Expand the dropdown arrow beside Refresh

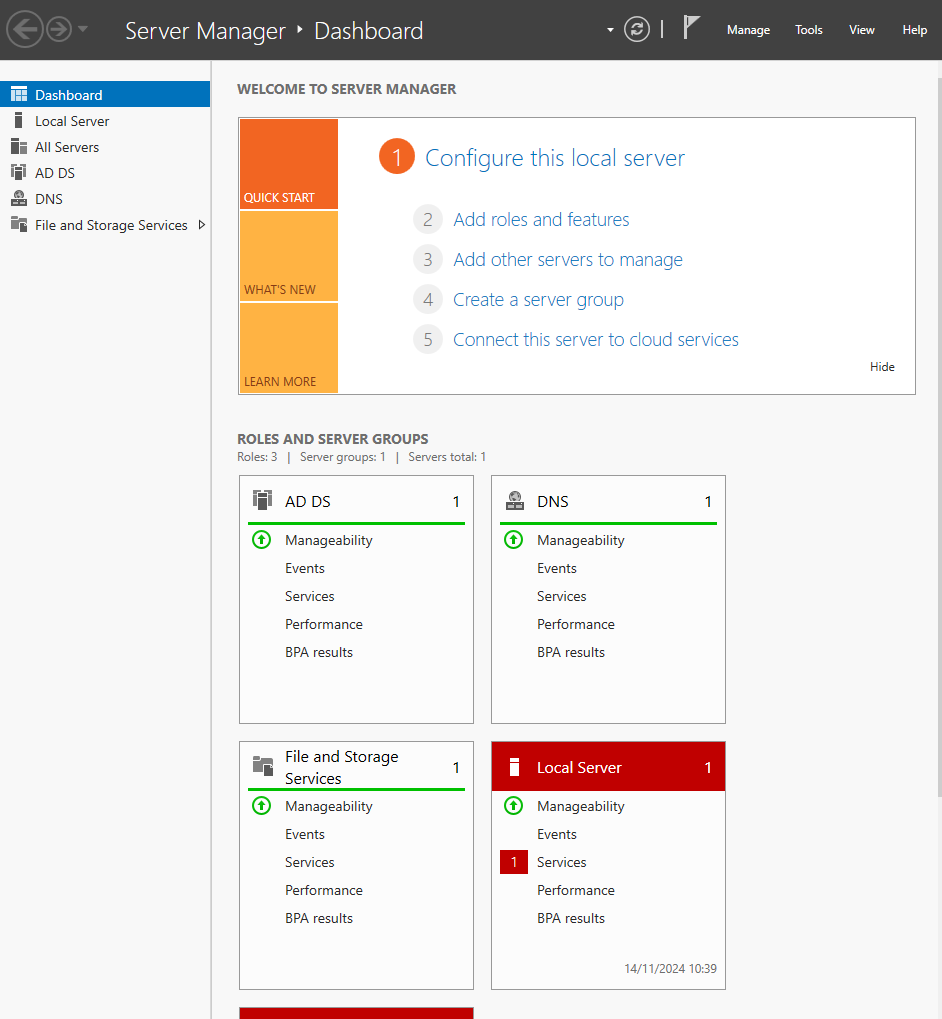click(x=610, y=30)
